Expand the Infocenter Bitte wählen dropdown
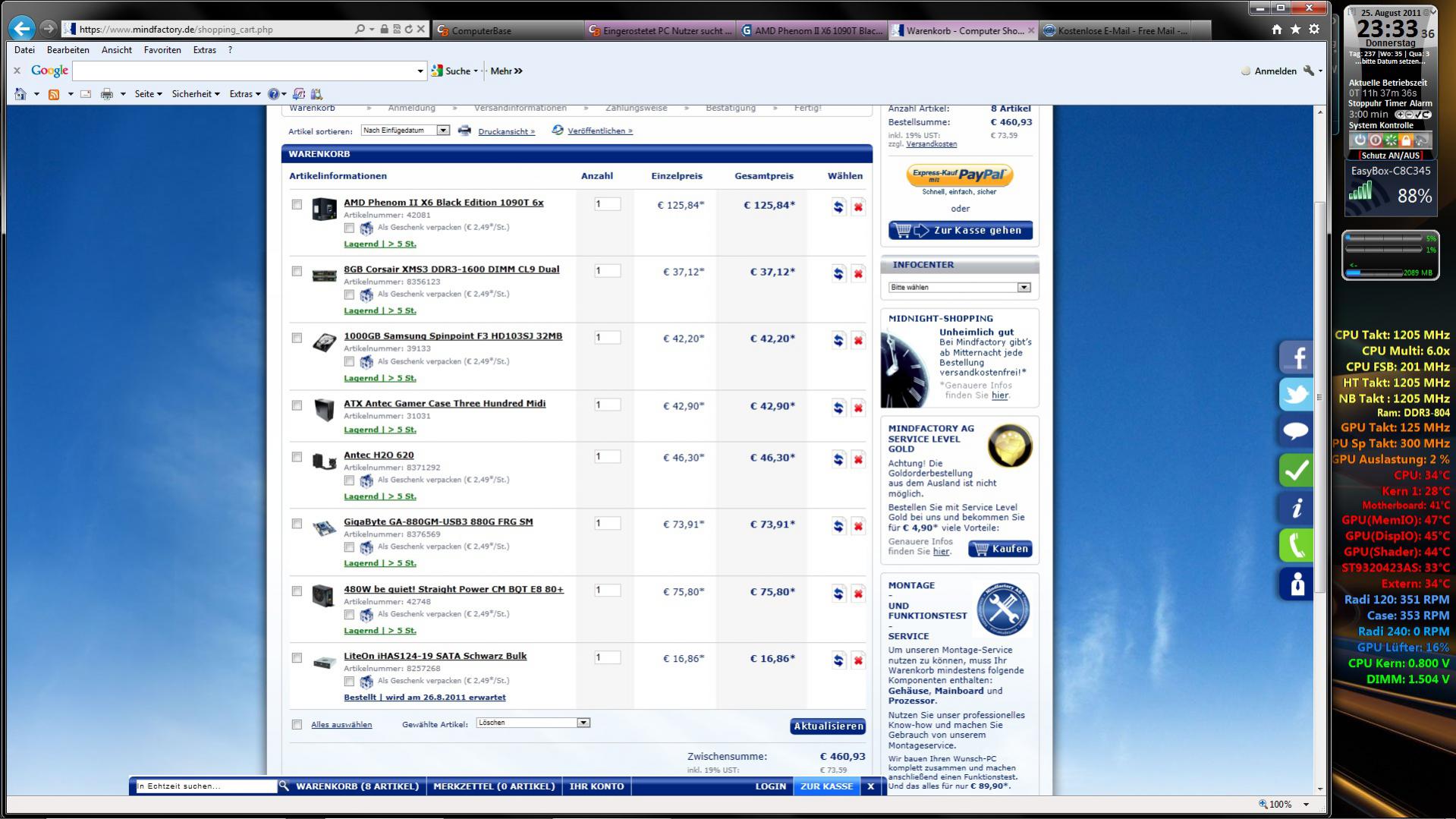This screenshot has height=819, width=1456. (x=960, y=288)
